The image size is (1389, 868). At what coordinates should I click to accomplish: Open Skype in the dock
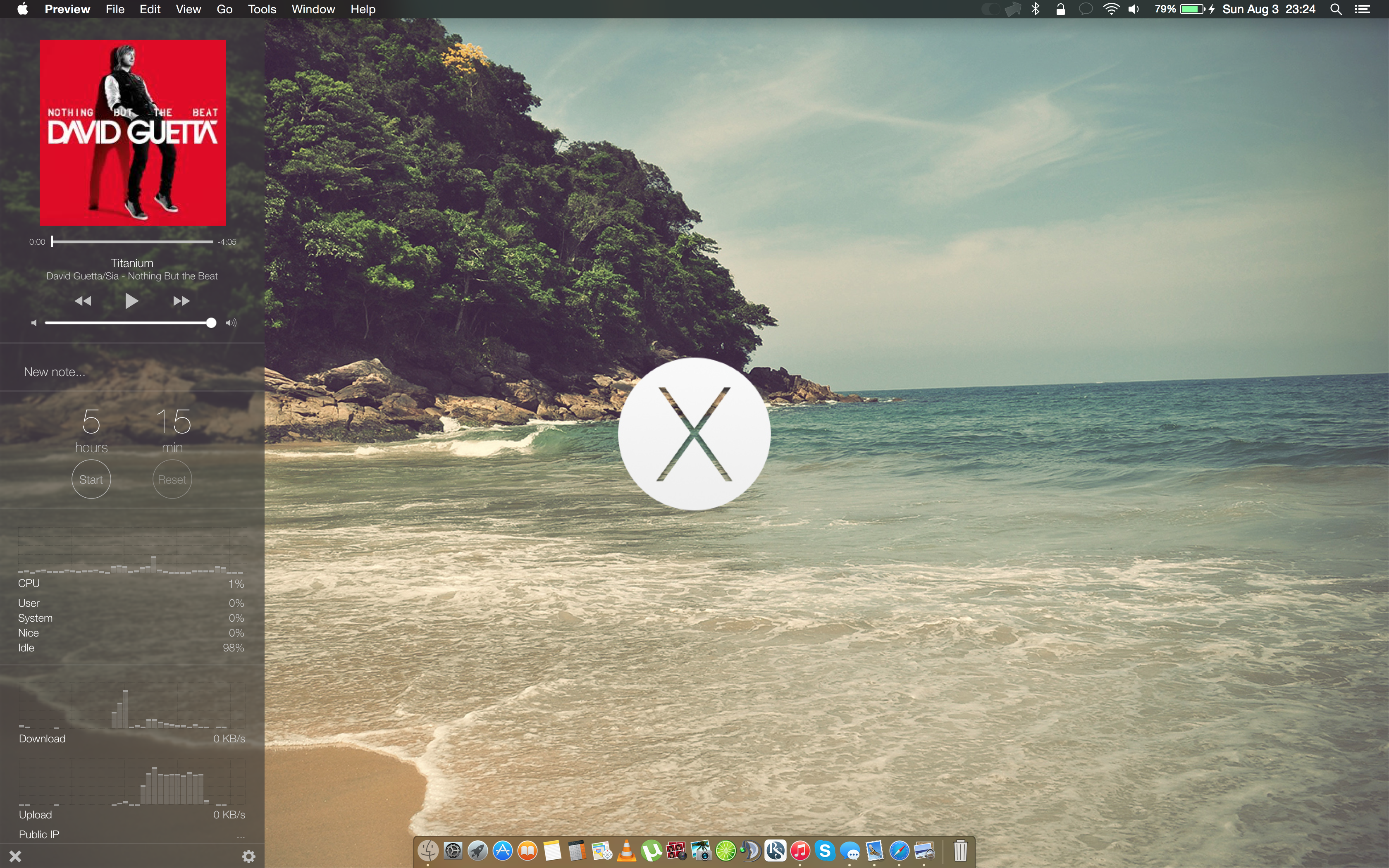tap(825, 851)
